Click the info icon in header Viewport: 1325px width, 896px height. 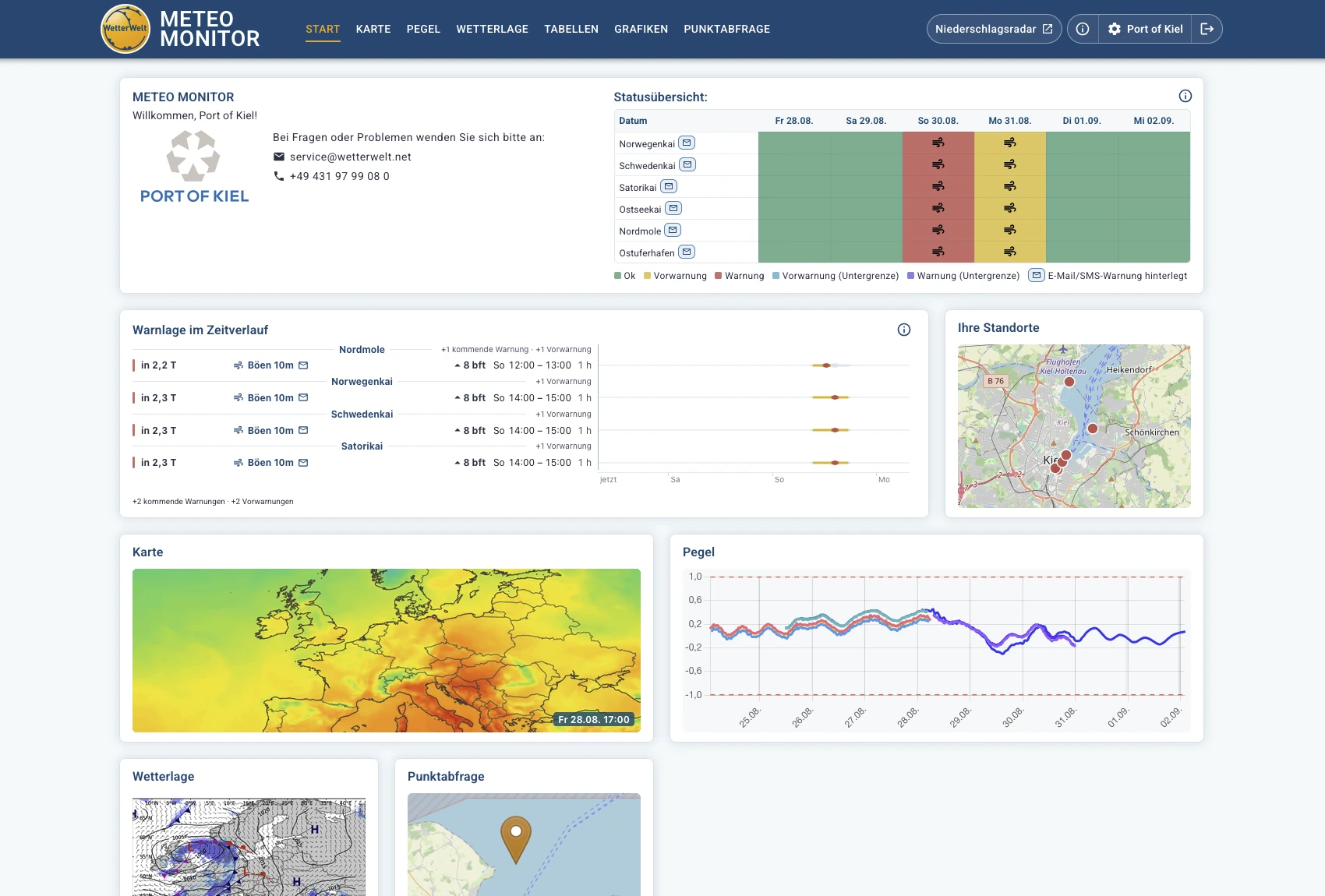pos(1083,29)
